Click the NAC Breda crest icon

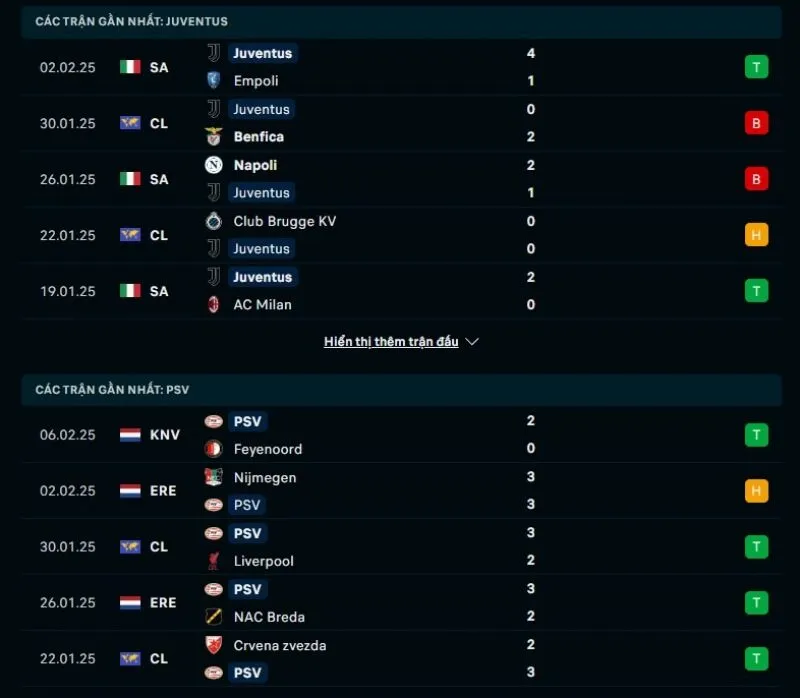tap(213, 618)
